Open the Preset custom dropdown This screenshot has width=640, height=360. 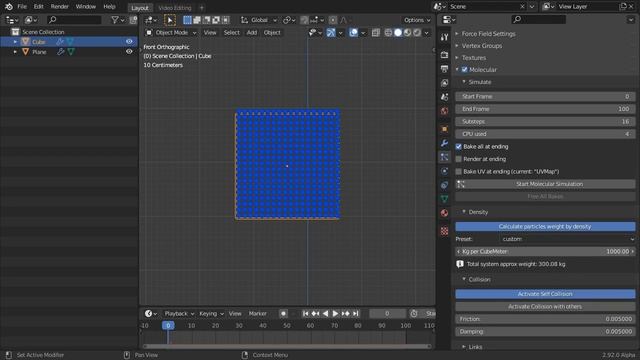click(567, 239)
